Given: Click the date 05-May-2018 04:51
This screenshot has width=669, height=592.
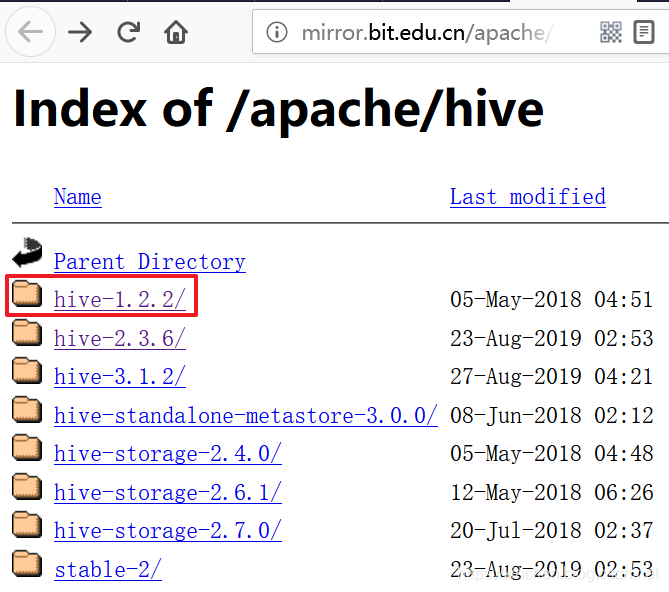Looking at the screenshot, I should point(552,299).
